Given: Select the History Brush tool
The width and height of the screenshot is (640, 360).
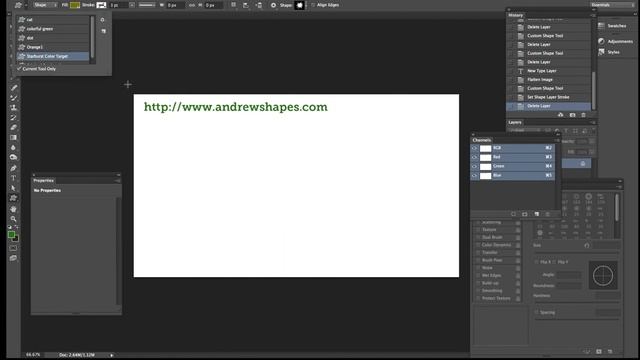Looking at the screenshot, I should tap(13, 118).
